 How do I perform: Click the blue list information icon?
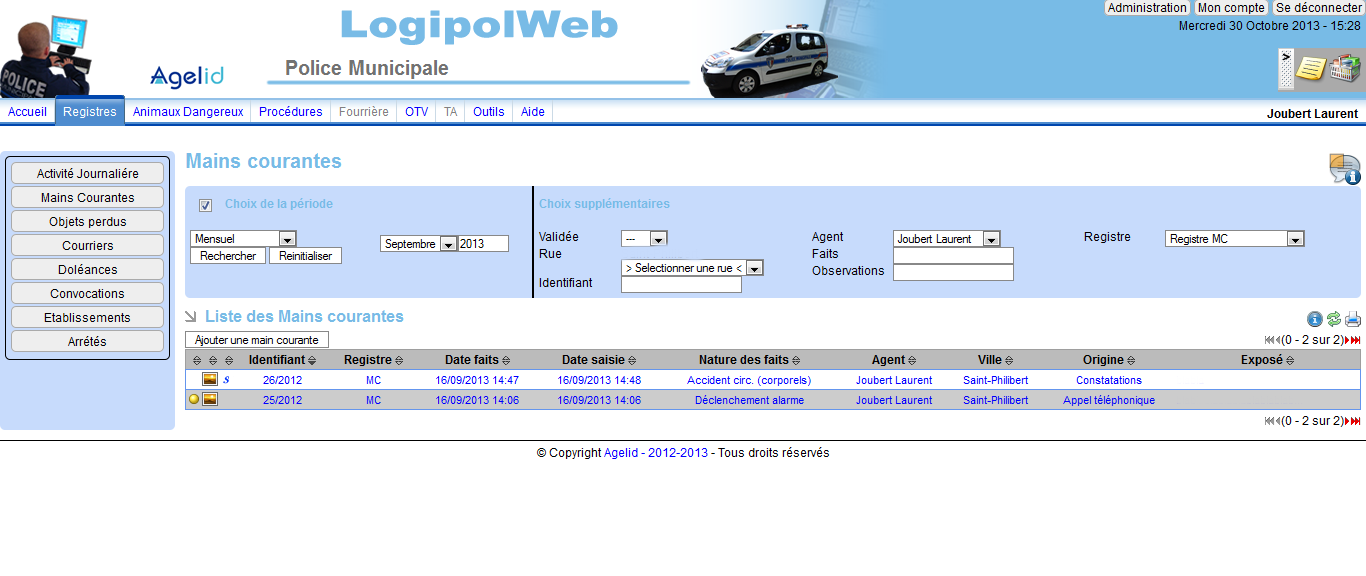[x=1315, y=319]
